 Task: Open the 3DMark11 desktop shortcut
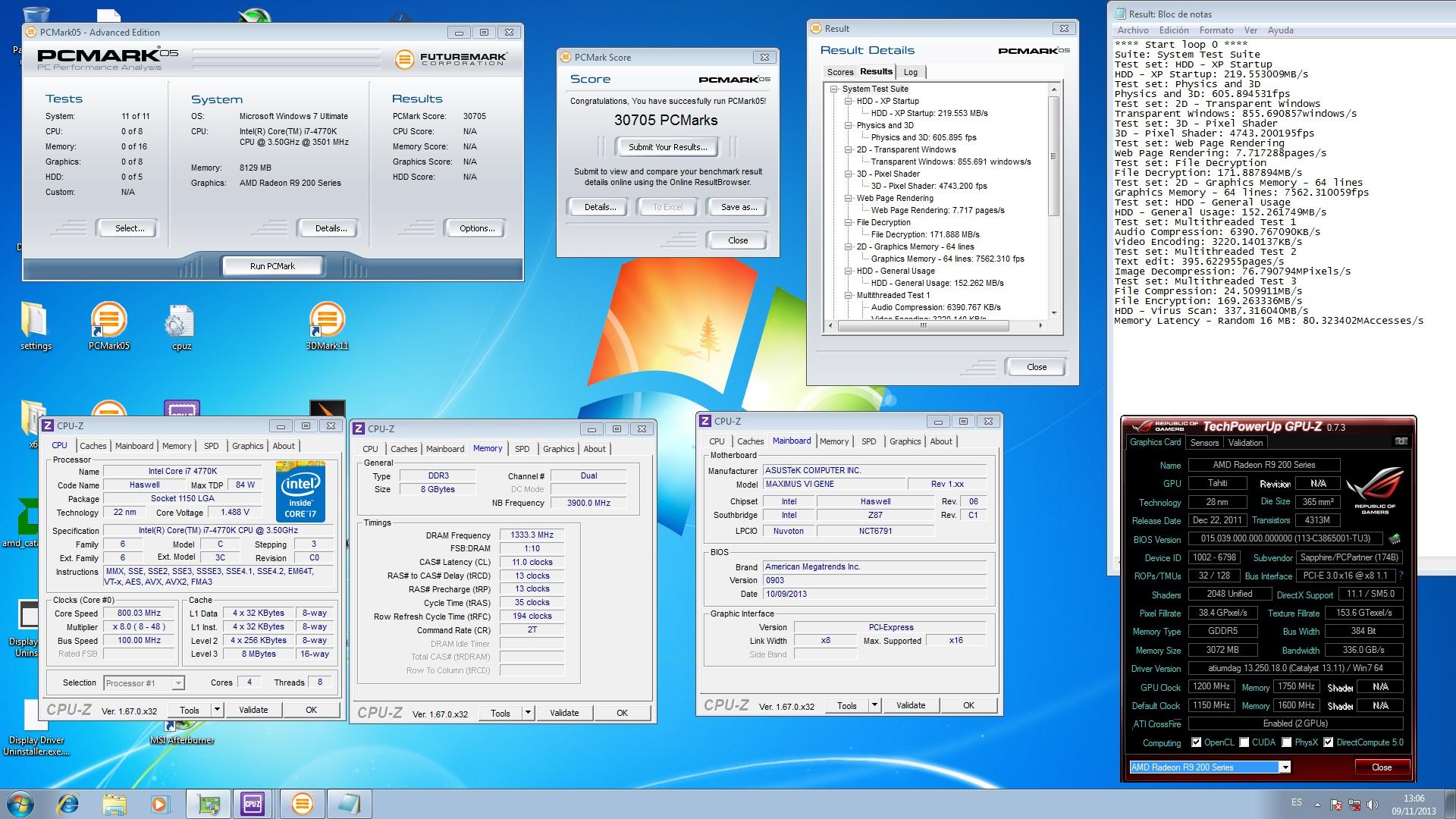[x=327, y=326]
